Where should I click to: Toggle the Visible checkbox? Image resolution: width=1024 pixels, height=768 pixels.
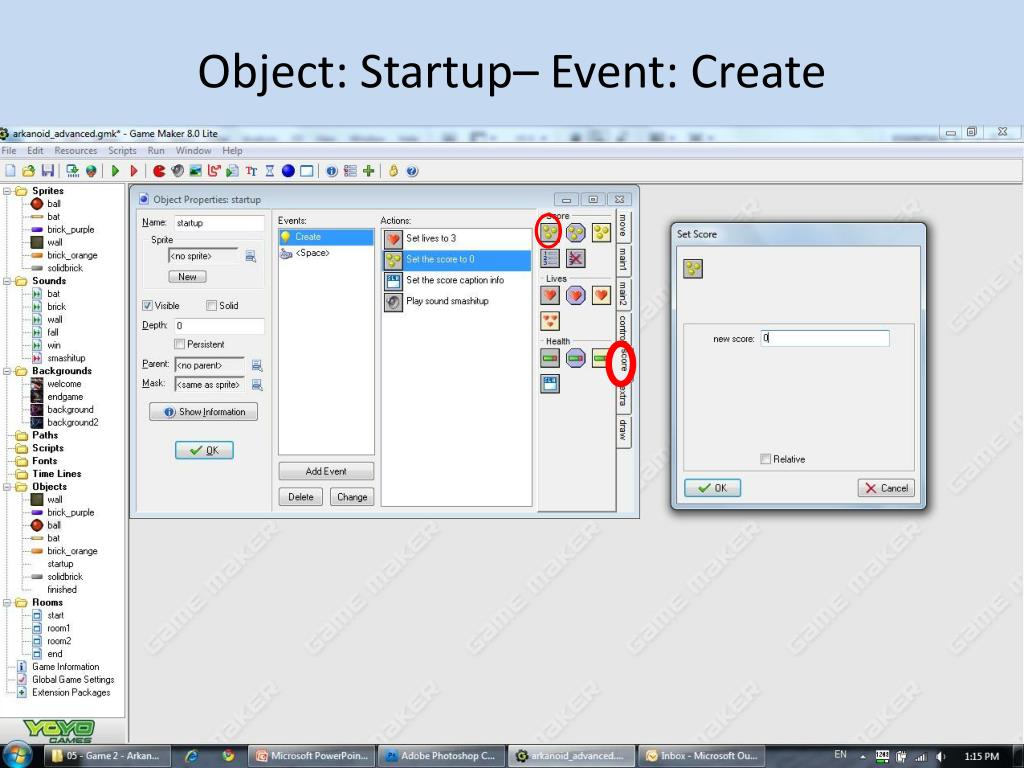147,306
